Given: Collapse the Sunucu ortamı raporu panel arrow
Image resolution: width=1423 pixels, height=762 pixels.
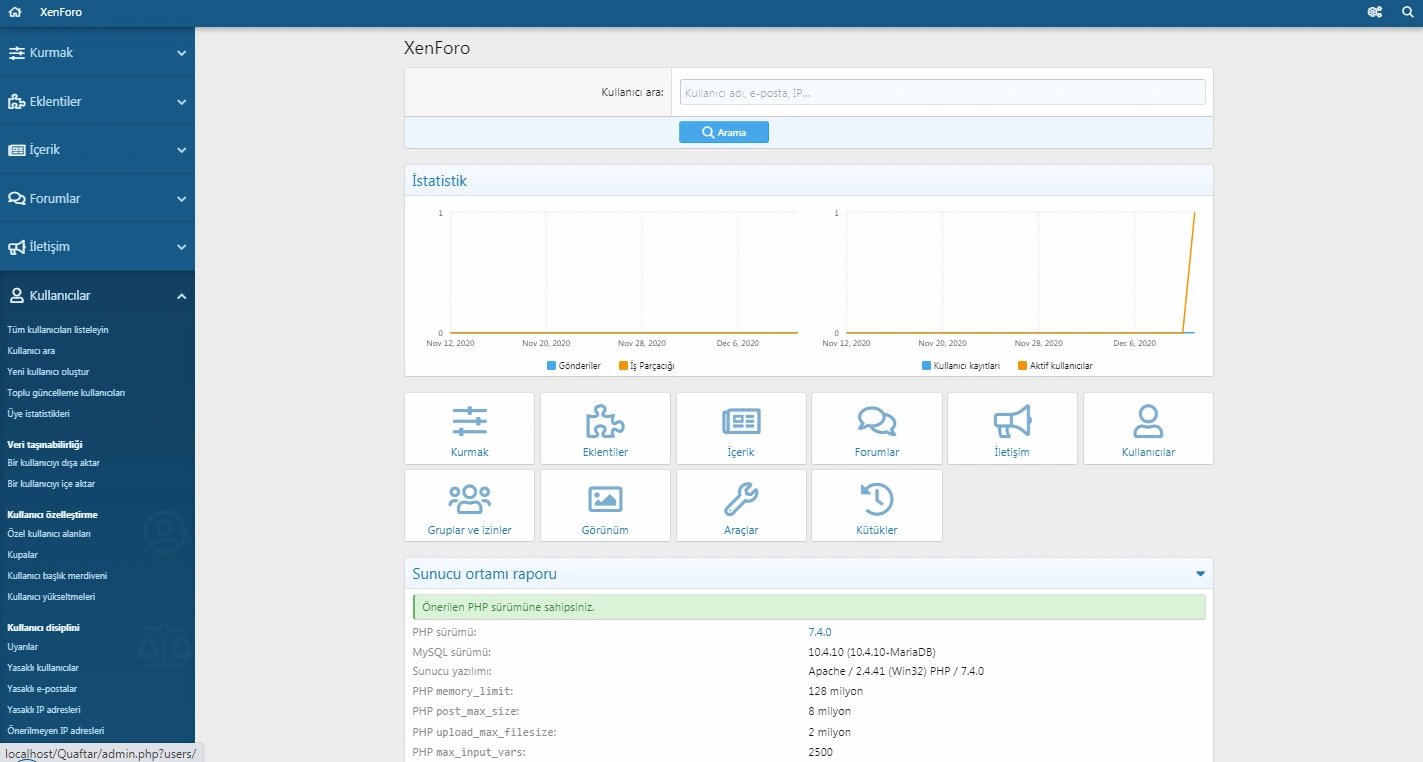Looking at the screenshot, I should 1200,574.
